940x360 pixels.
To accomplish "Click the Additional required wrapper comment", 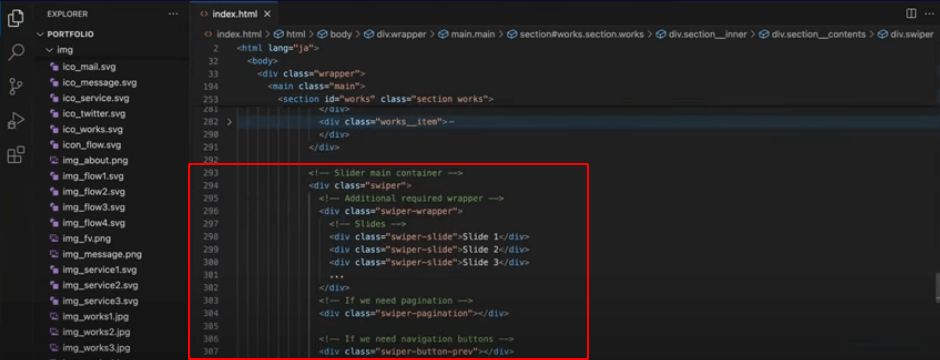I will click(x=411, y=198).
